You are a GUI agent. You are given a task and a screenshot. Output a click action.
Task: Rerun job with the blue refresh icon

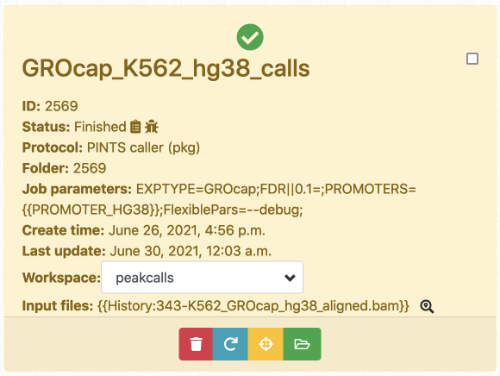[x=230, y=344]
